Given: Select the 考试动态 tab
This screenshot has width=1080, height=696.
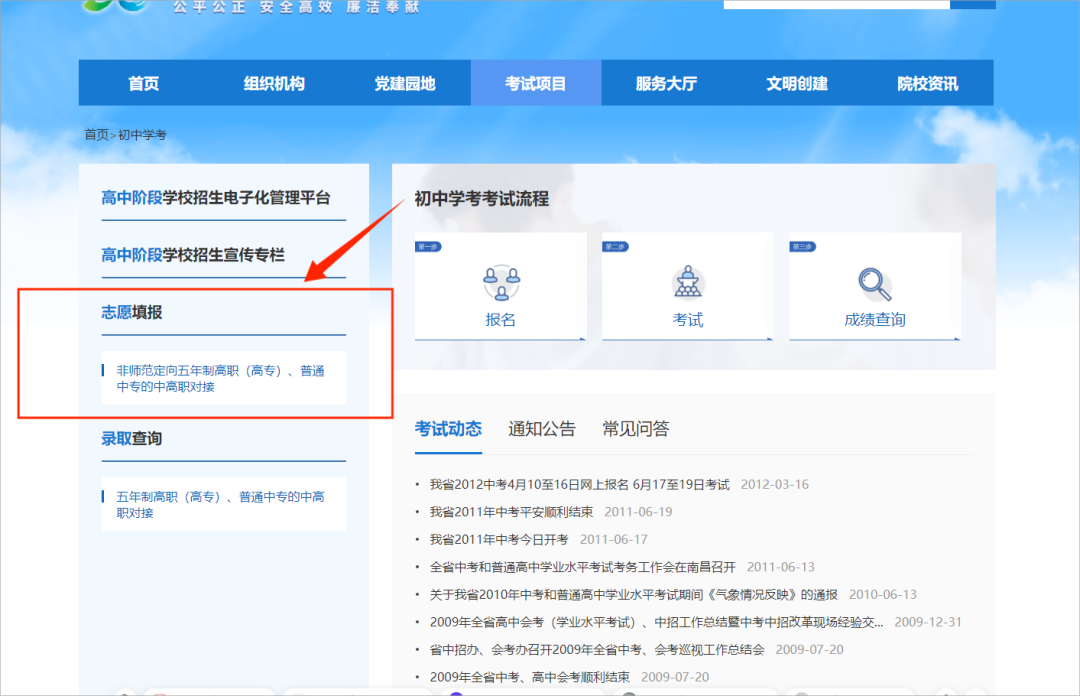Looking at the screenshot, I should [448, 428].
